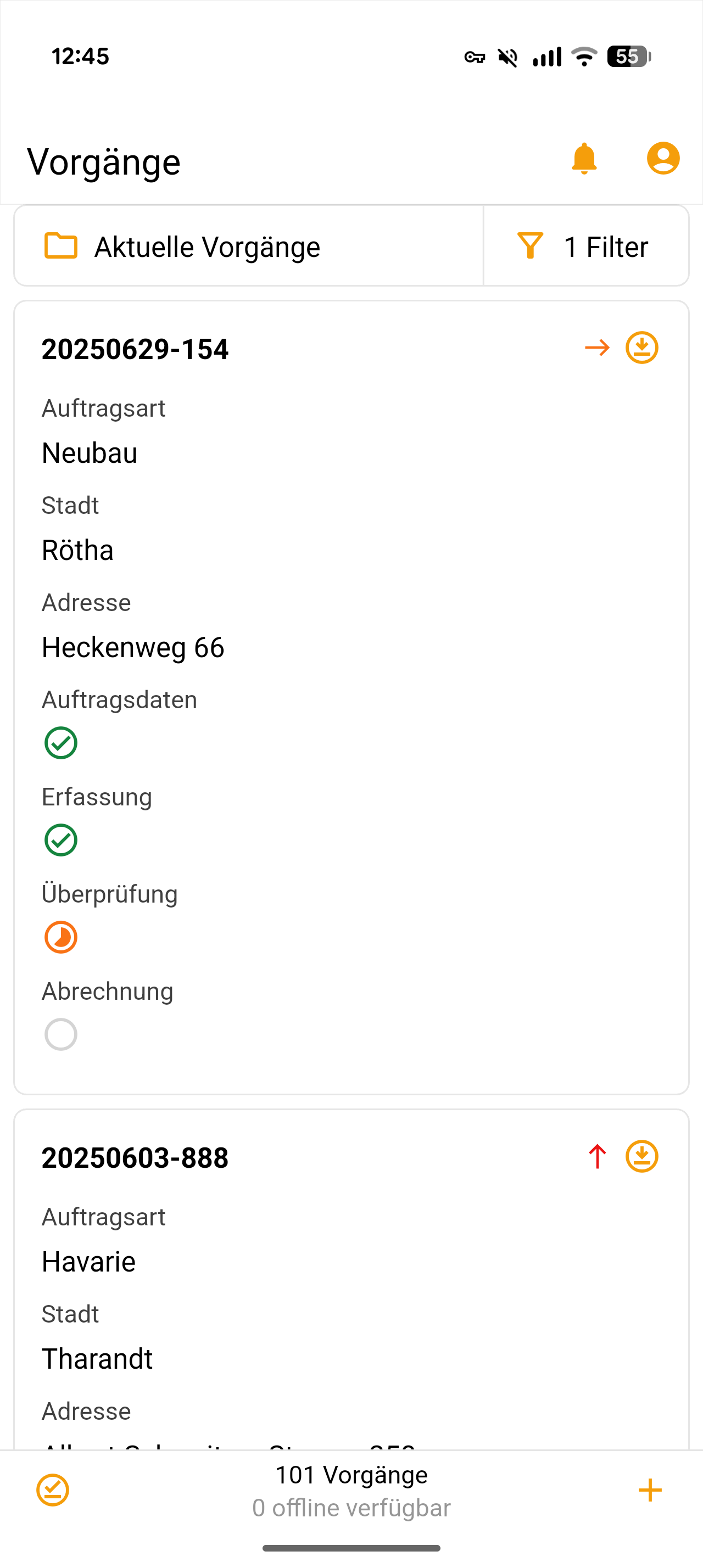Viewport: 703px width, 1568px height.
Task: Open the notifications bell
Action: tap(584, 159)
